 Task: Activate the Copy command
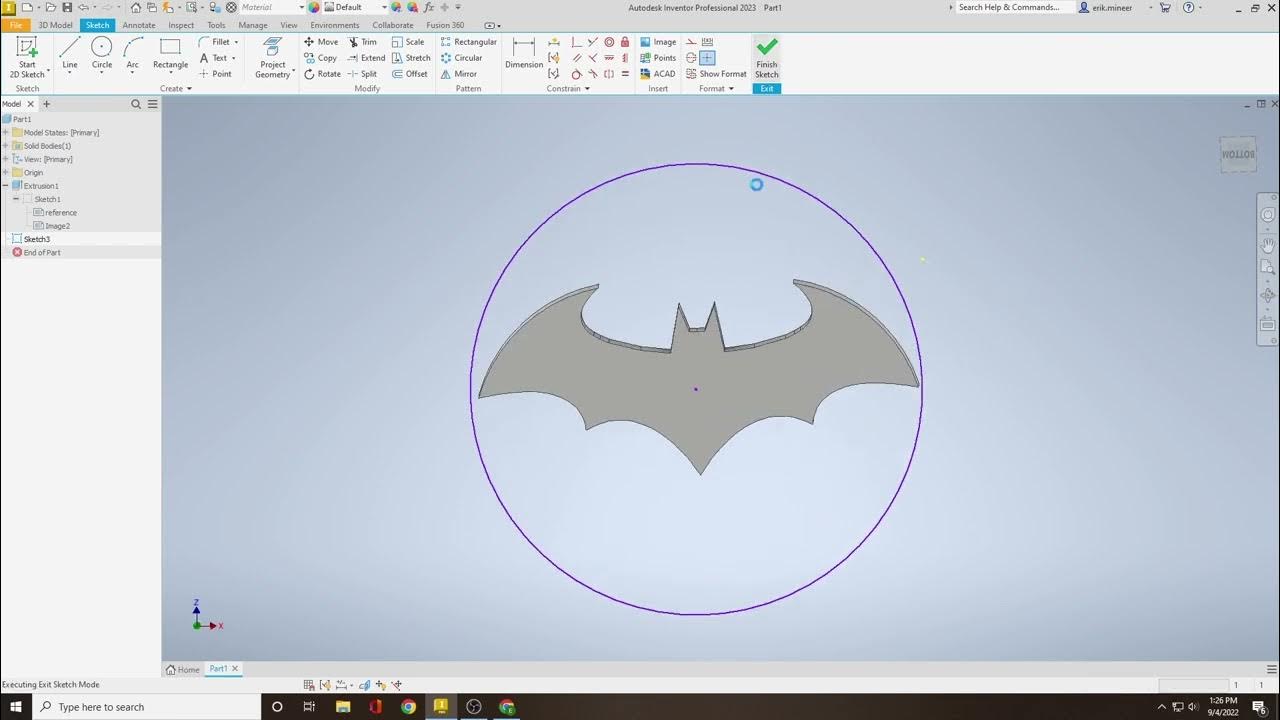click(x=320, y=58)
